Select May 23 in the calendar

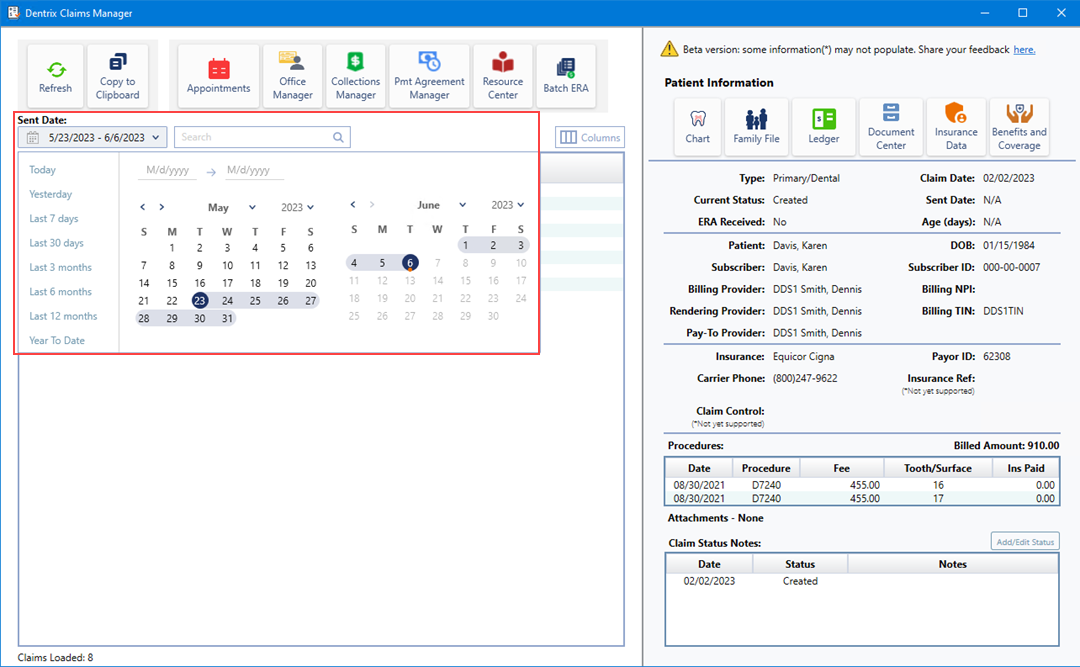[x=199, y=300]
